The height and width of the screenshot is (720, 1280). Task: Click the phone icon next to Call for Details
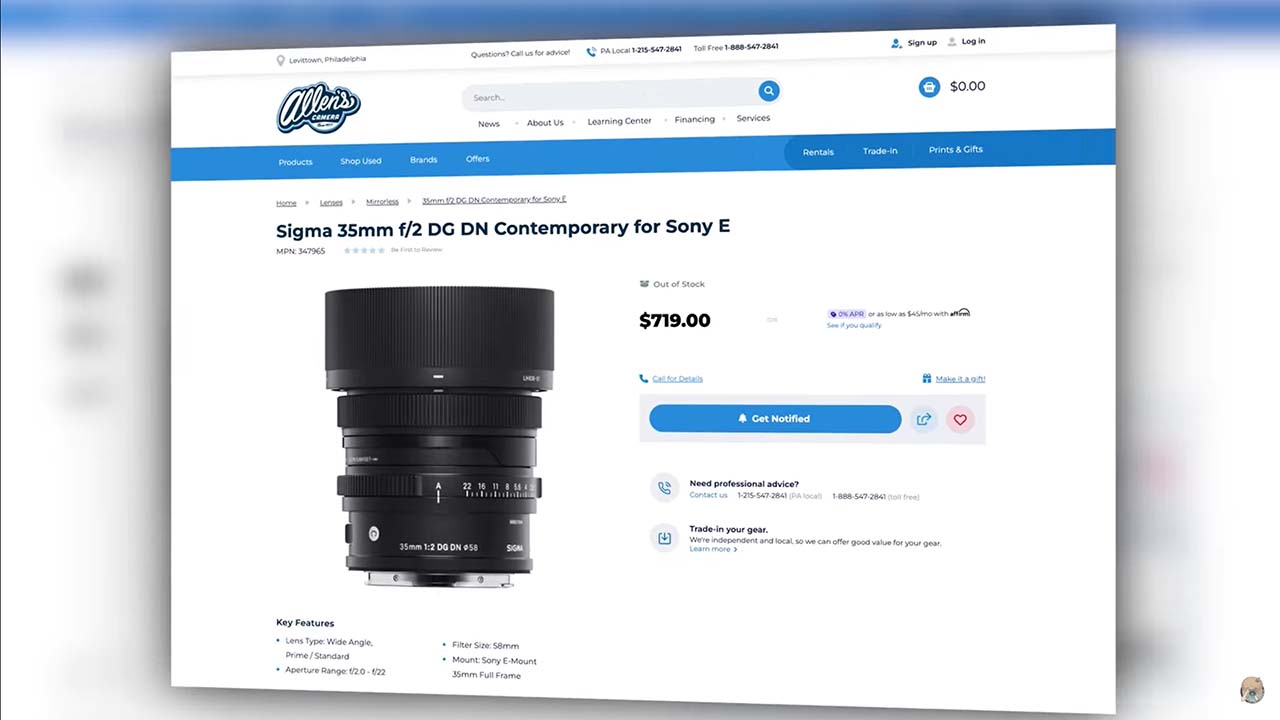pyautogui.click(x=643, y=379)
